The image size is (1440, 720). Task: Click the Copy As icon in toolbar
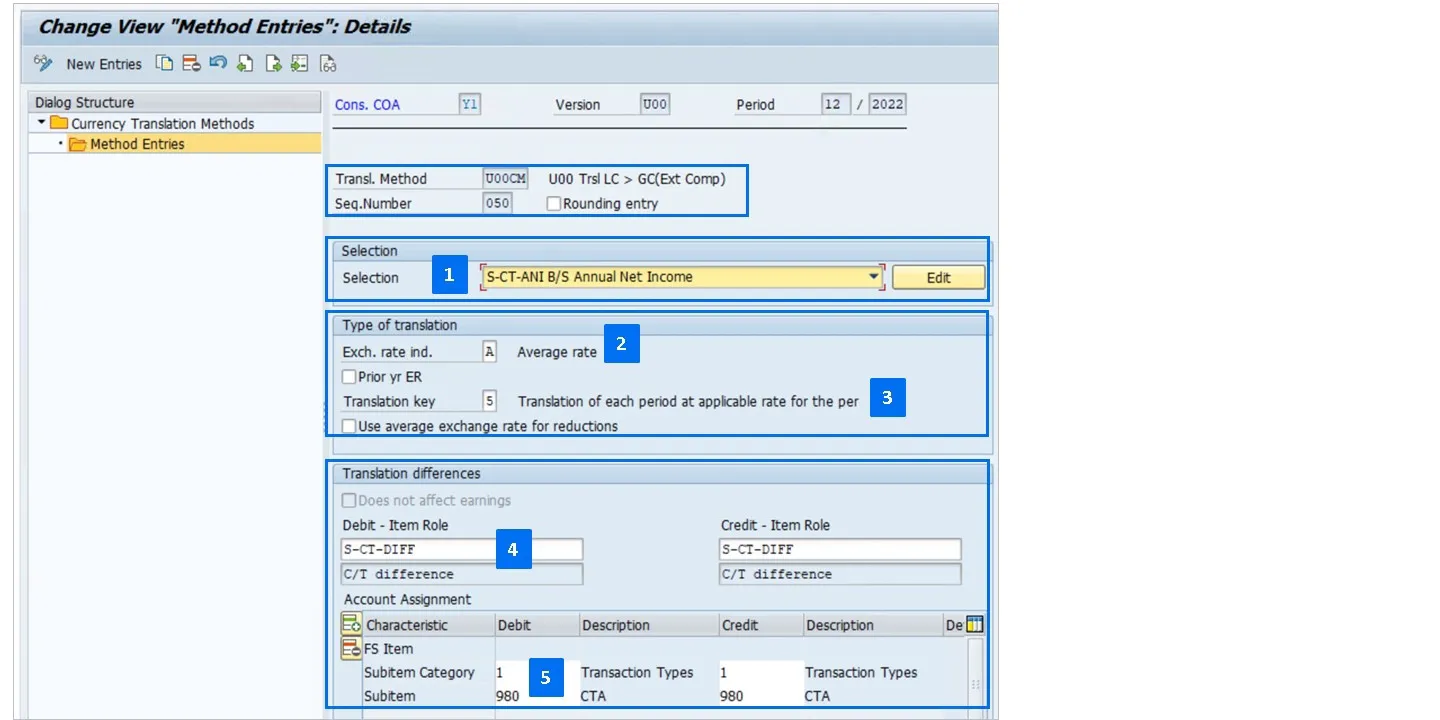tap(163, 64)
